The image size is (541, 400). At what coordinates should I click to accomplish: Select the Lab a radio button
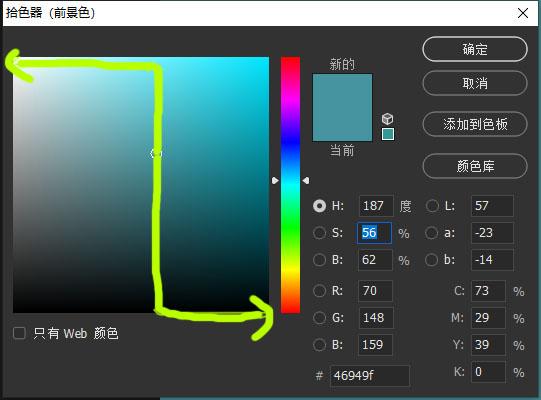click(x=432, y=233)
